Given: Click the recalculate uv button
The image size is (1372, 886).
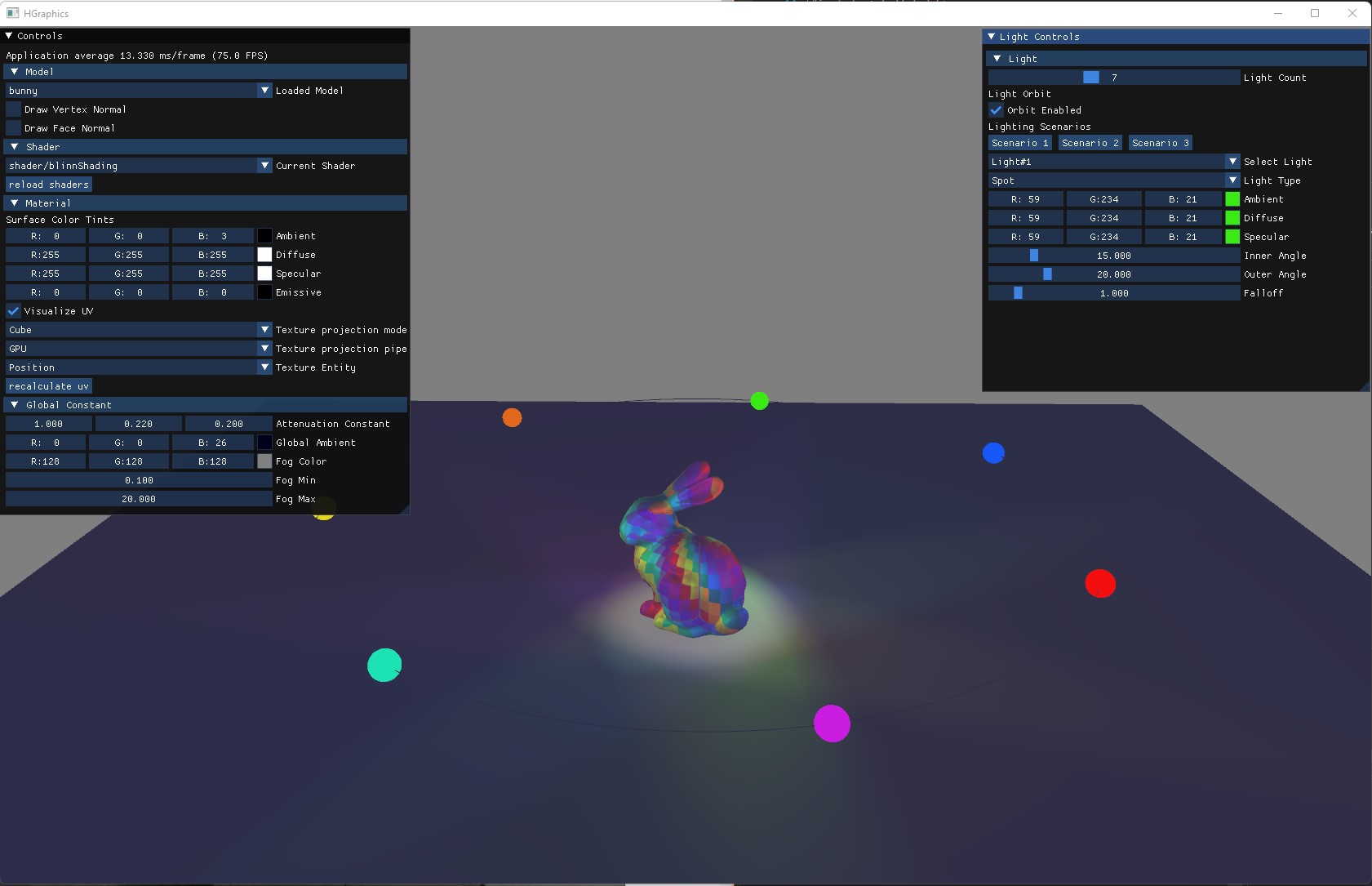Looking at the screenshot, I should (49, 386).
